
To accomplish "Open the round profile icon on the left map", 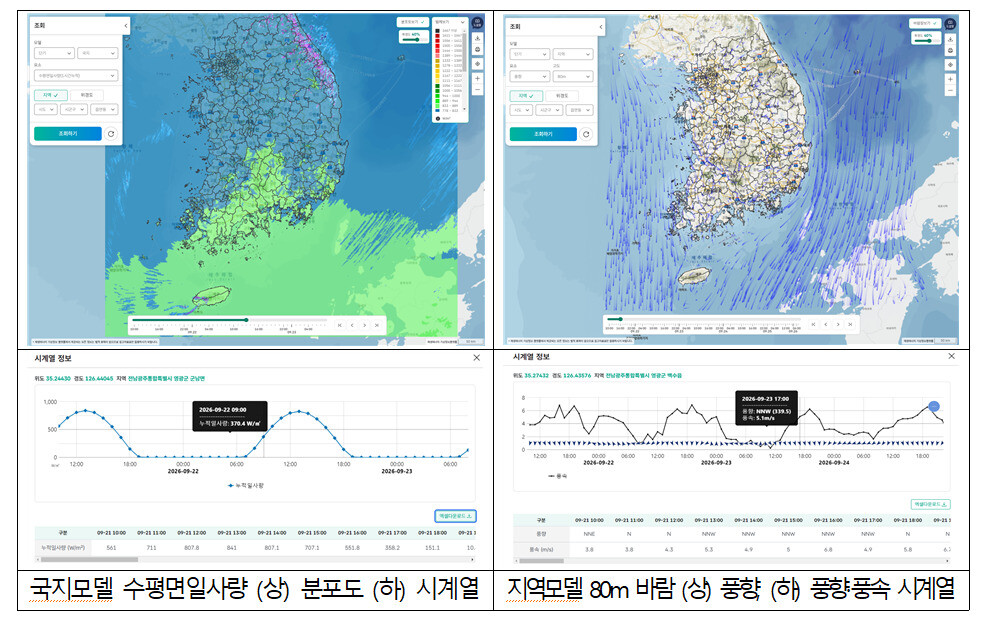I will [x=478, y=23].
